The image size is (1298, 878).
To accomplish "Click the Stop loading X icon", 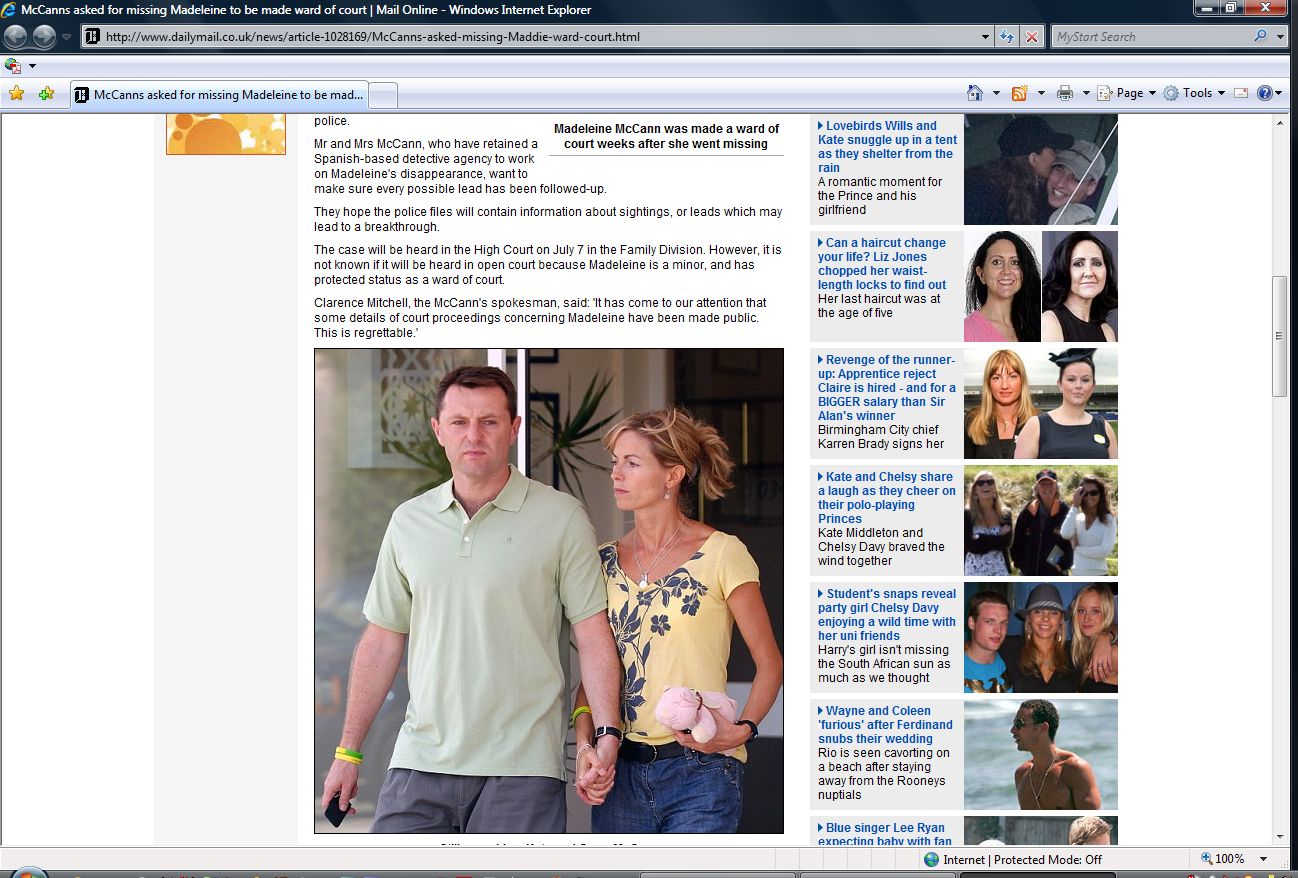I will pos(1032,37).
